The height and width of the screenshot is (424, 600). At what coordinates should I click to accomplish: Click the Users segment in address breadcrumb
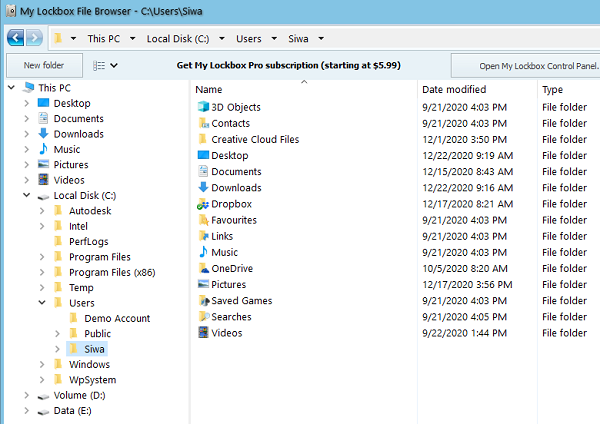[249, 39]
